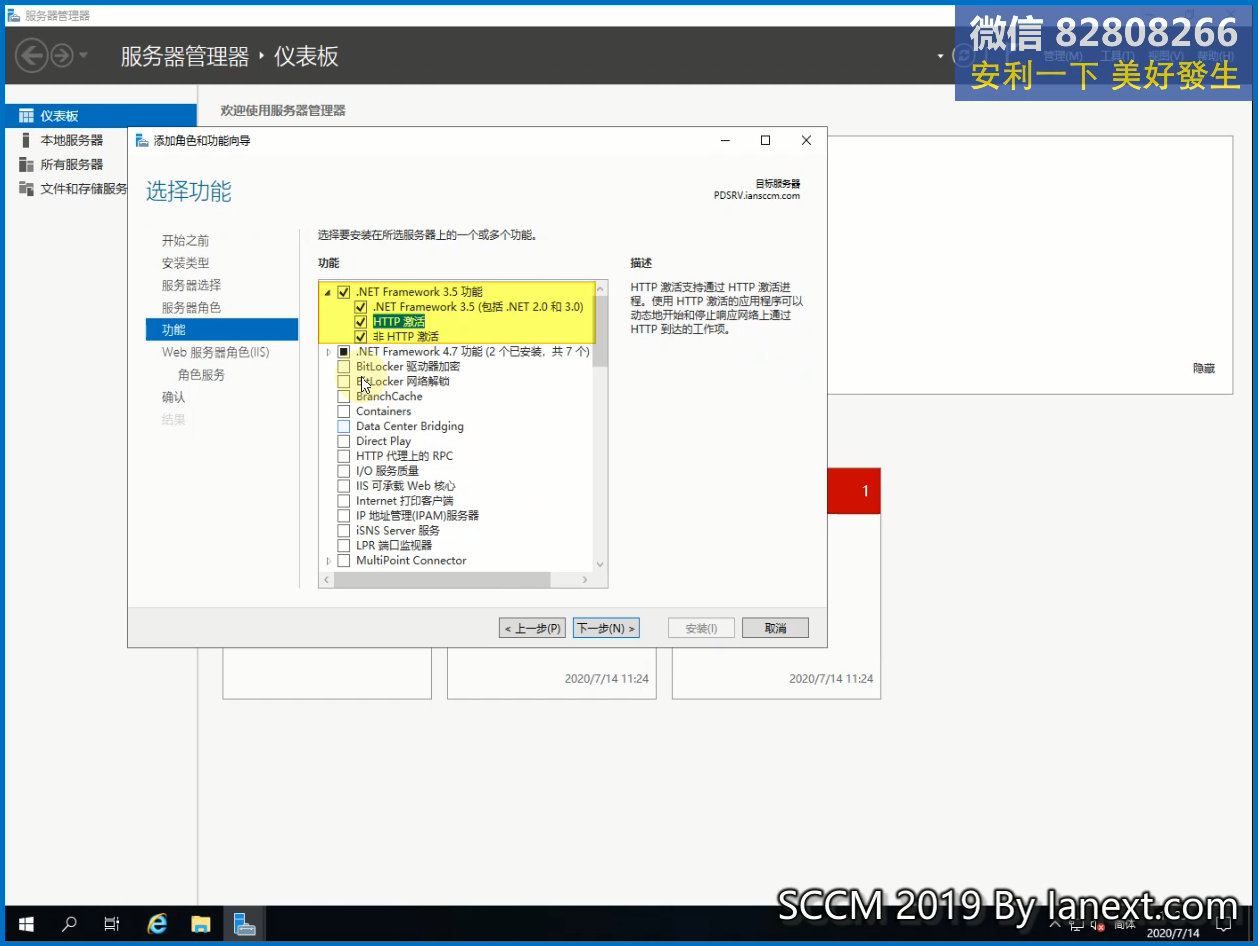Screen dimensions: 1258x946
Task: Click the vertical scrollbar thumb in feature list
Action: (x=600, y=331)
